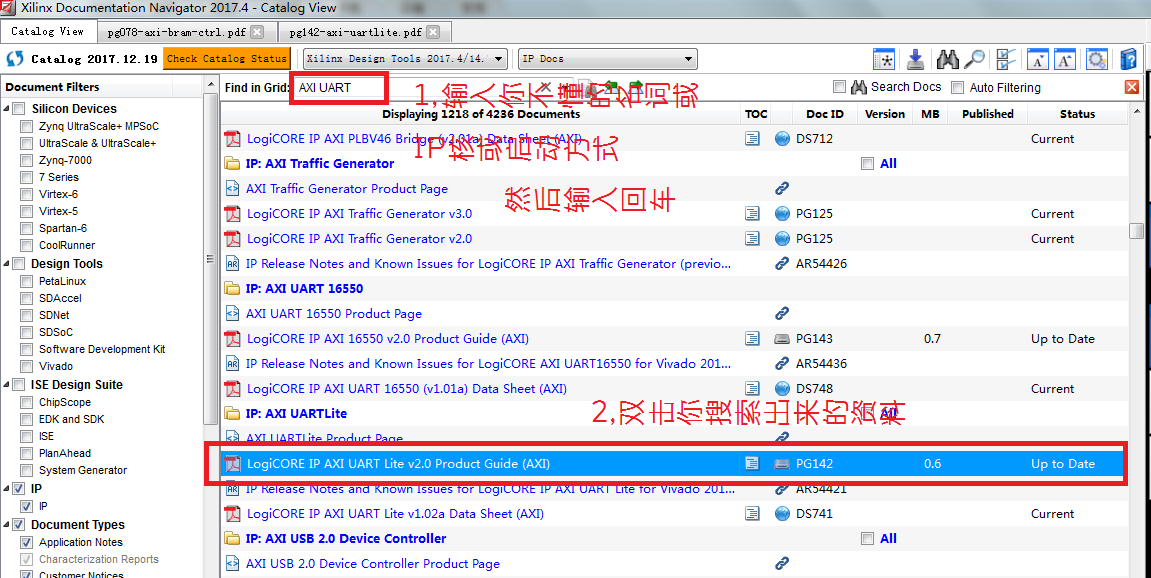Select the magnifier zoom tool
This screenshot has height=578, width=1151.
click(x=976, y=59)
